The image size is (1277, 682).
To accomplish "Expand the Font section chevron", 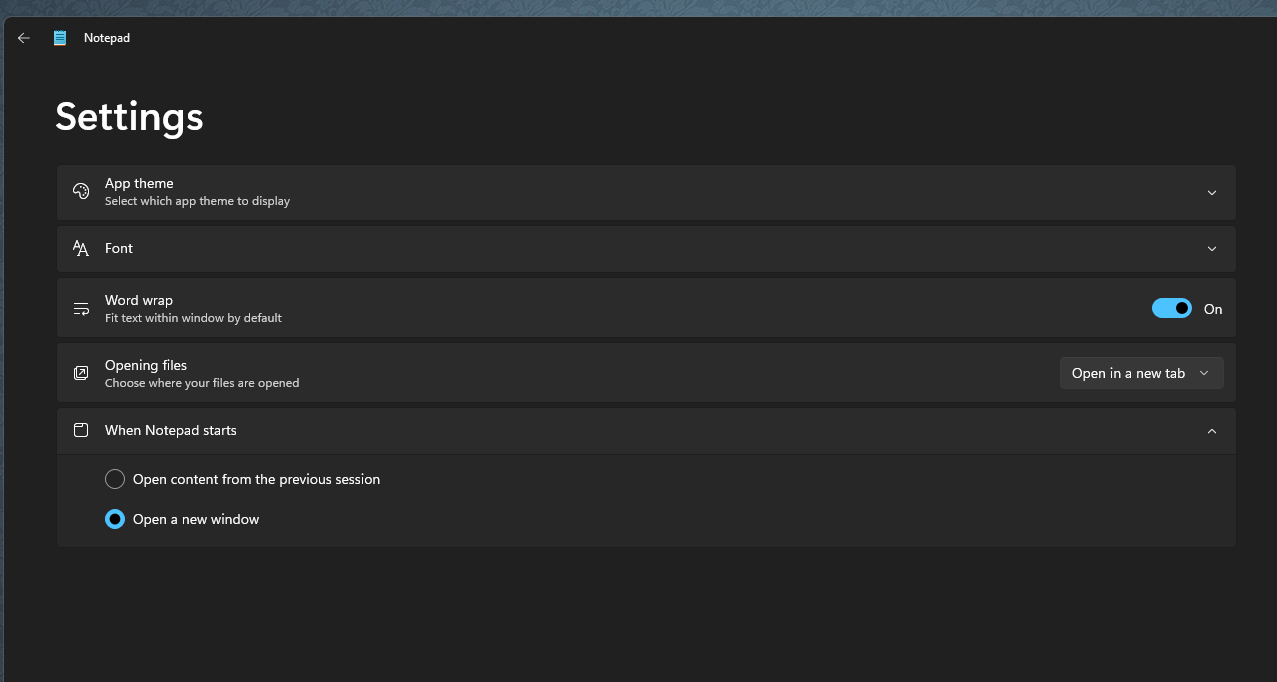I will (1212, 249).
